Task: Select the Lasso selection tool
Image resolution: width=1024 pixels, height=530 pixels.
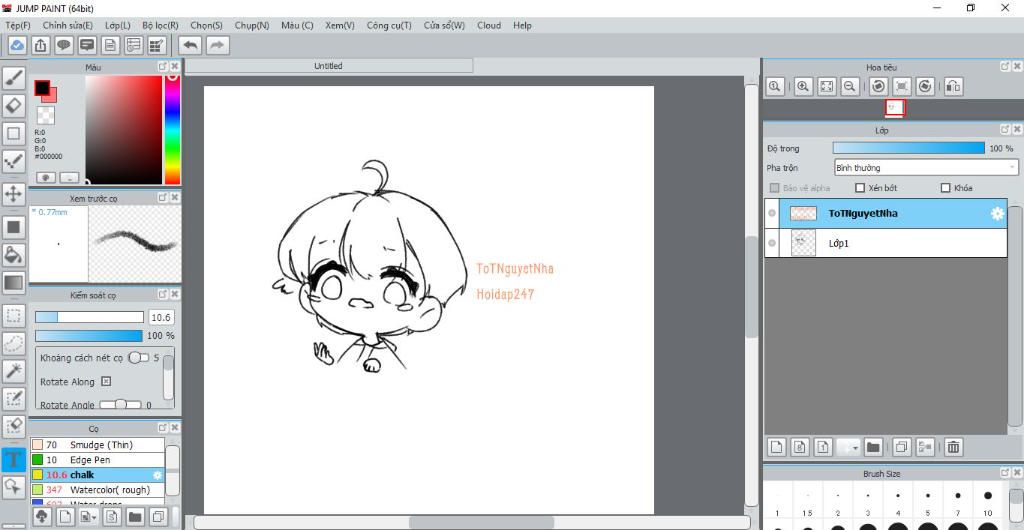Action: tap(14, 343)
